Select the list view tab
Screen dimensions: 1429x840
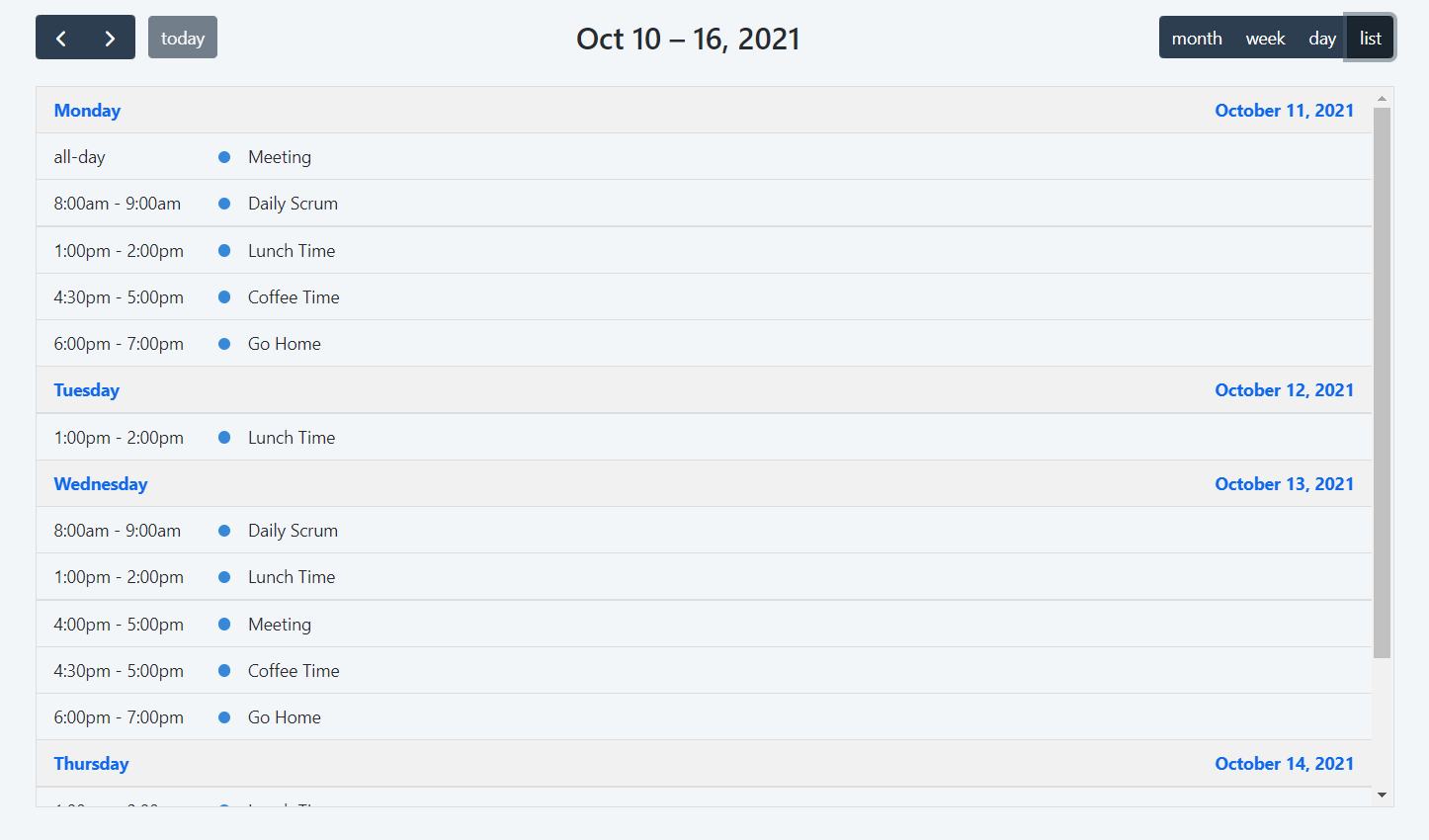tap(1370, 39)
